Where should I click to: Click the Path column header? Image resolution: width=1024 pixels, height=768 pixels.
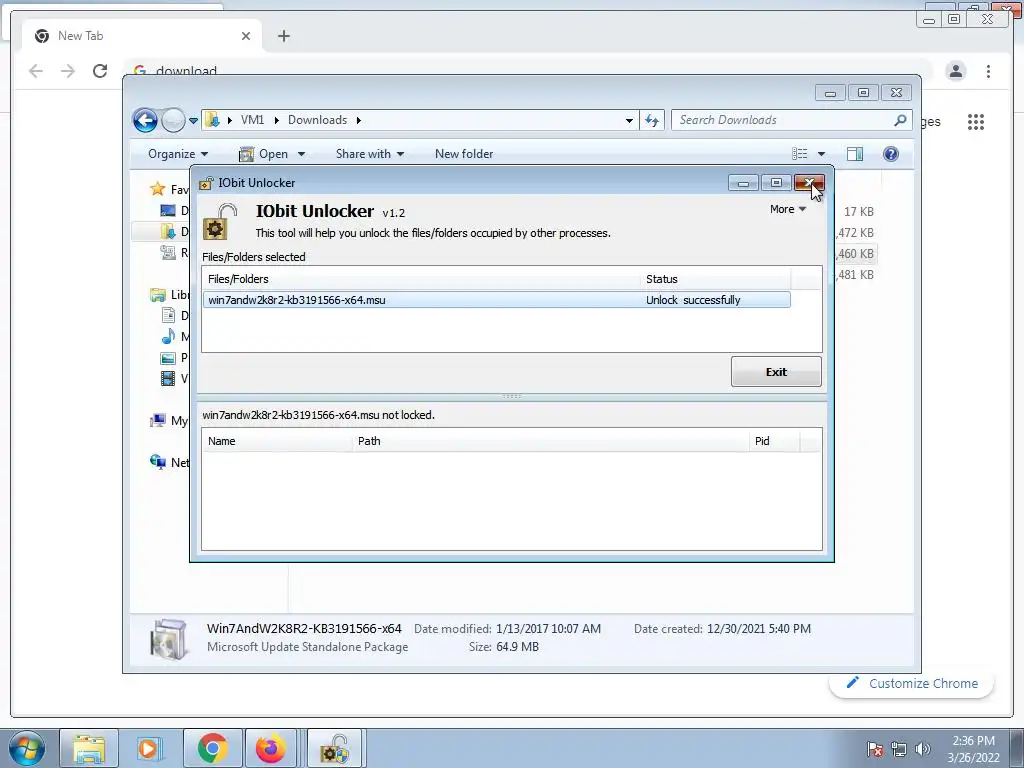click(x=551, y=441)
